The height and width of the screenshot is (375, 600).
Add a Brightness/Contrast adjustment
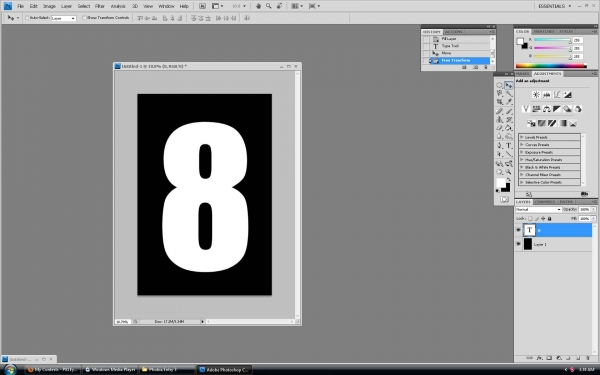[x=536, y=95]
